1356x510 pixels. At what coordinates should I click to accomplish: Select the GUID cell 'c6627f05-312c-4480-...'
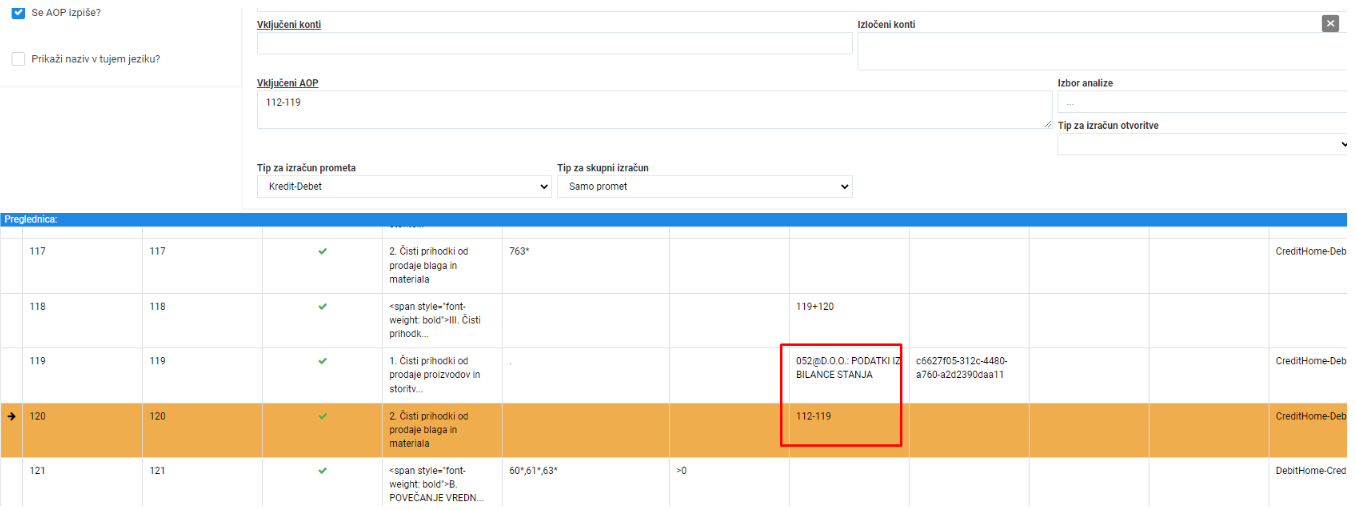click(969, 376)
